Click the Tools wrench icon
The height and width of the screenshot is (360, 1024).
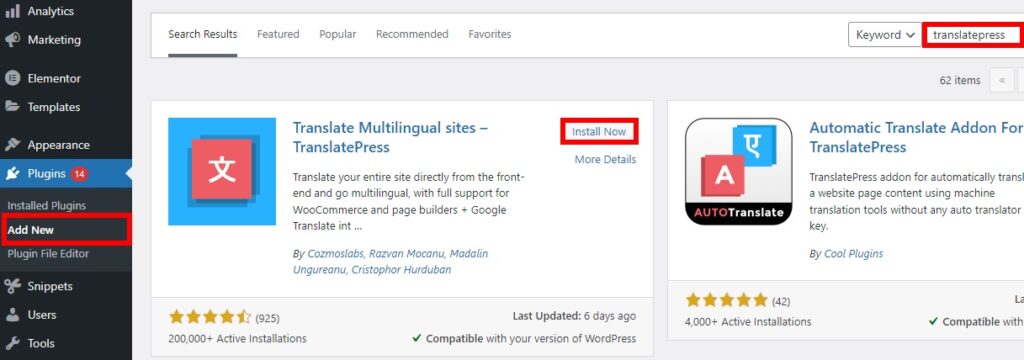point(12,344)
